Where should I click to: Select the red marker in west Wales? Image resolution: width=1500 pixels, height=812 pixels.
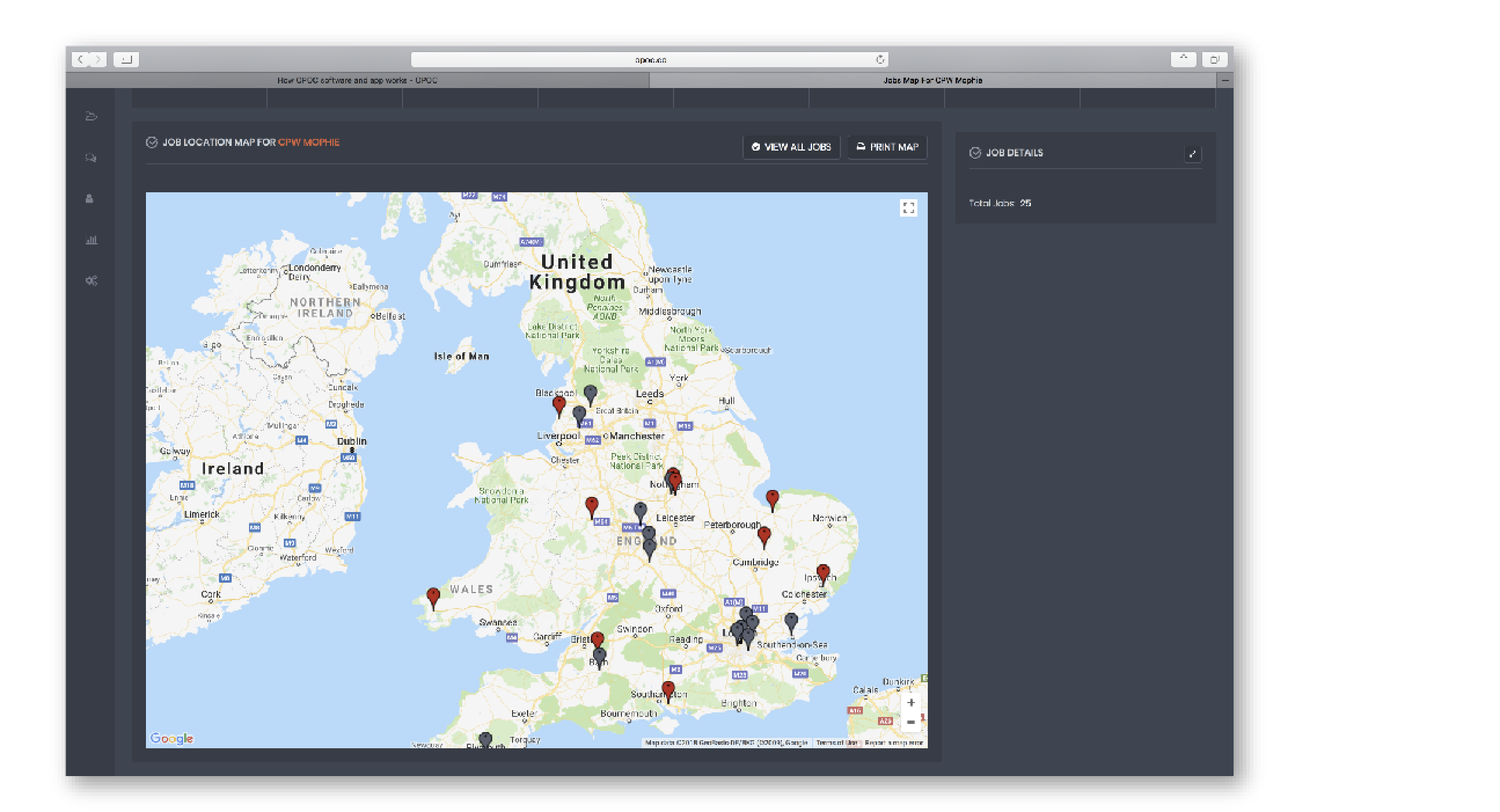coord(433,598)
